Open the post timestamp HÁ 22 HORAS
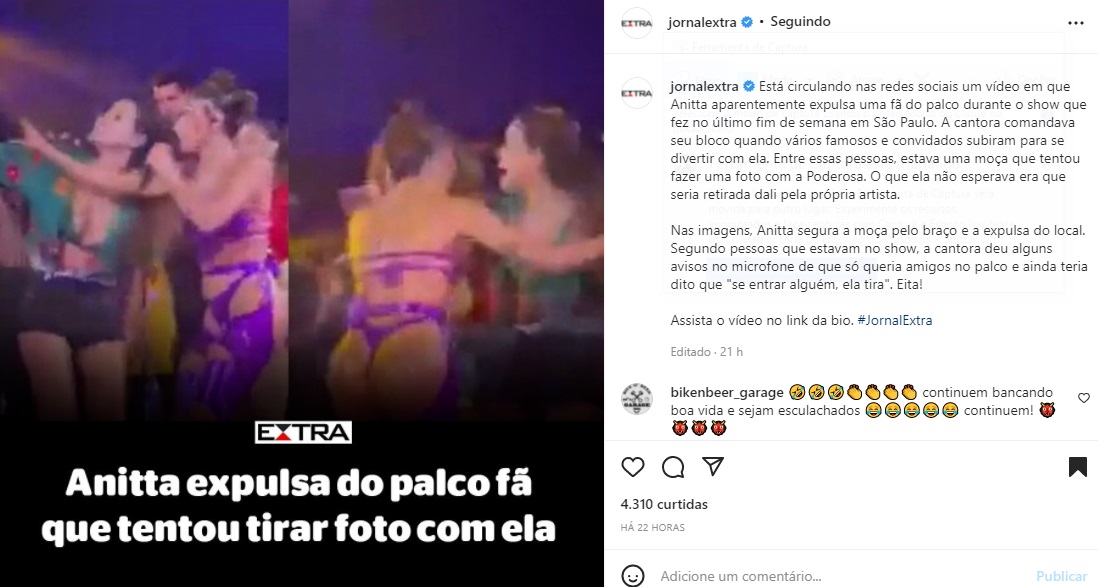The image size is (1098, 587). coord(653,527)
